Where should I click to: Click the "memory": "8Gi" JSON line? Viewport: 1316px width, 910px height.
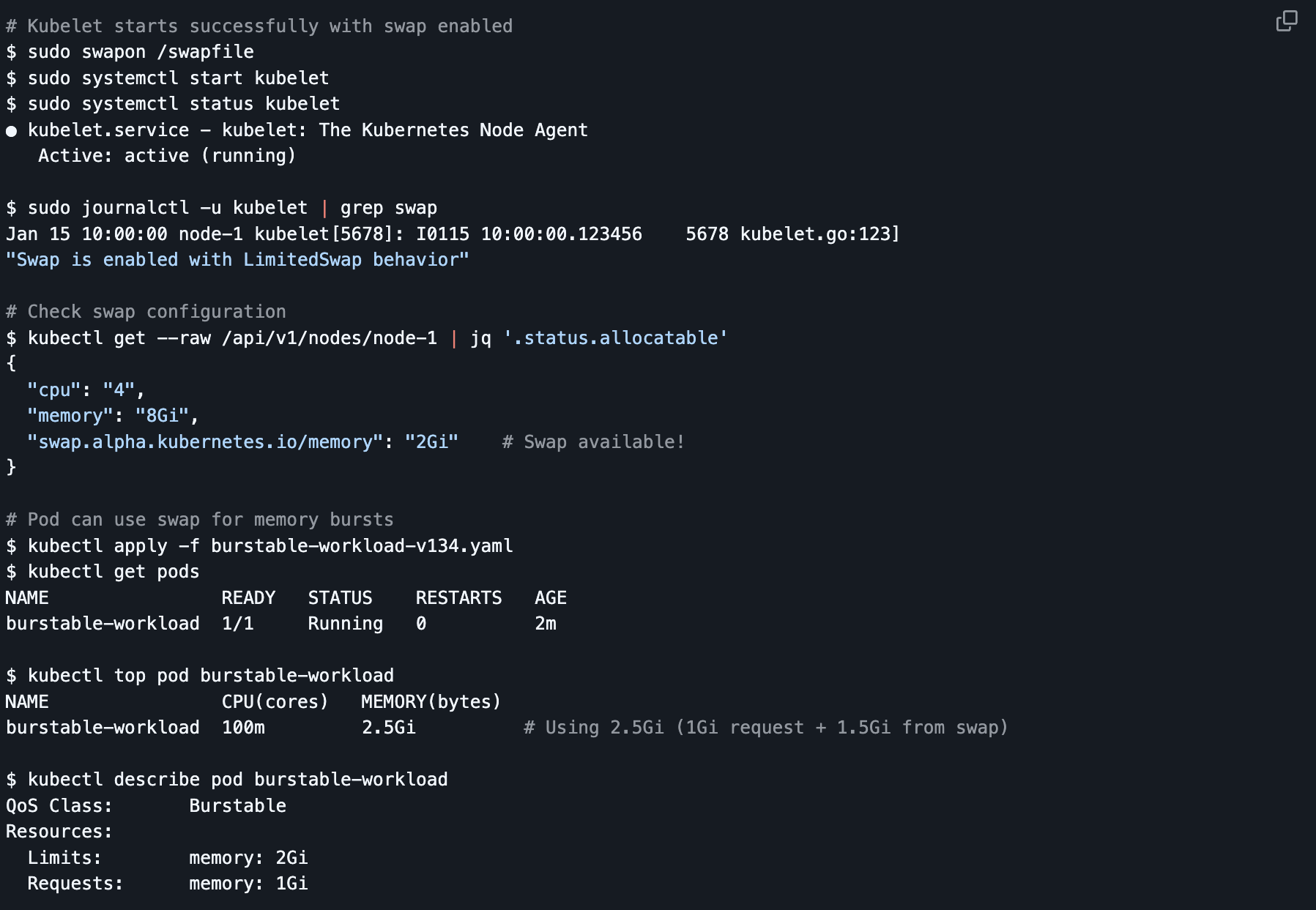click(x=113, y=416)
